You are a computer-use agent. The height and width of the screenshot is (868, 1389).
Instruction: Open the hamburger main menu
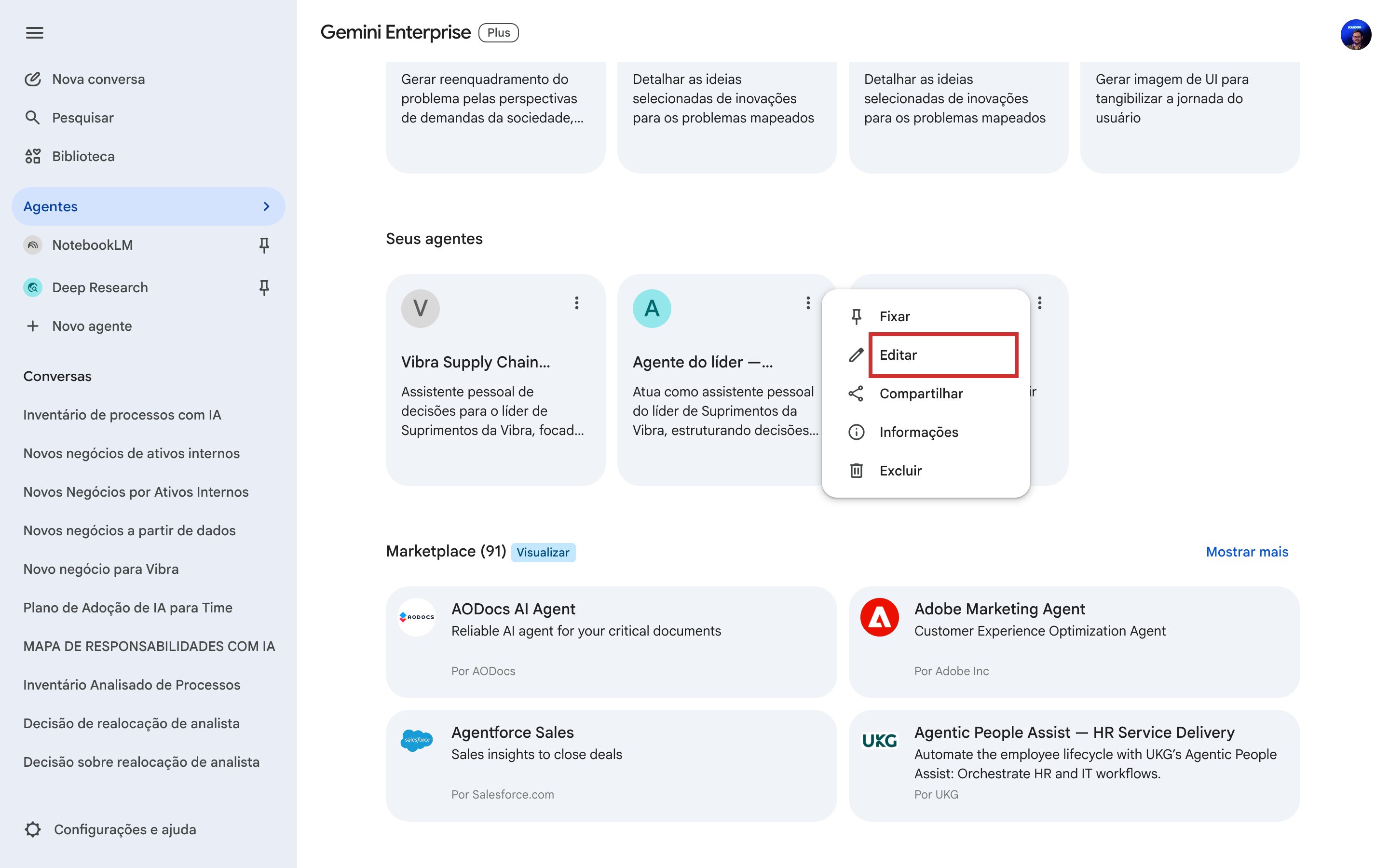pos(34,33)
